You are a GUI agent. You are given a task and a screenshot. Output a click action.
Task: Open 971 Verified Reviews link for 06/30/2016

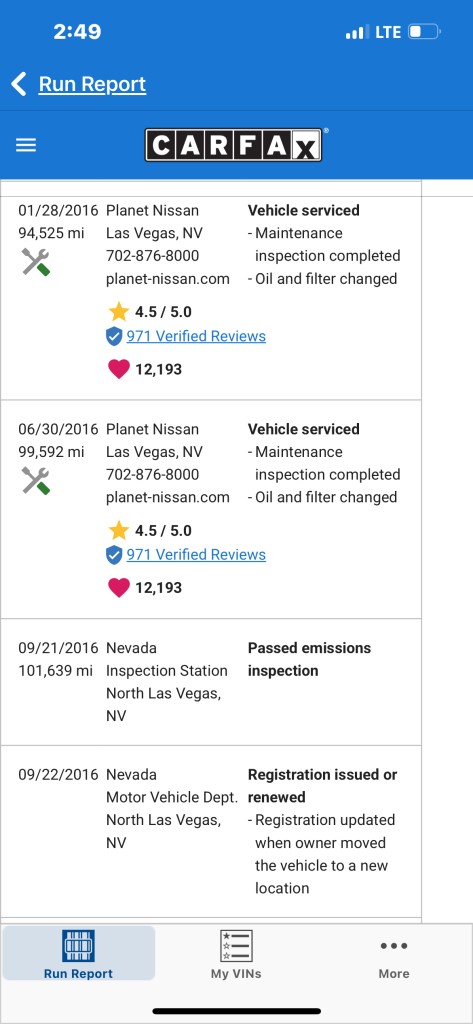(196, 554)
